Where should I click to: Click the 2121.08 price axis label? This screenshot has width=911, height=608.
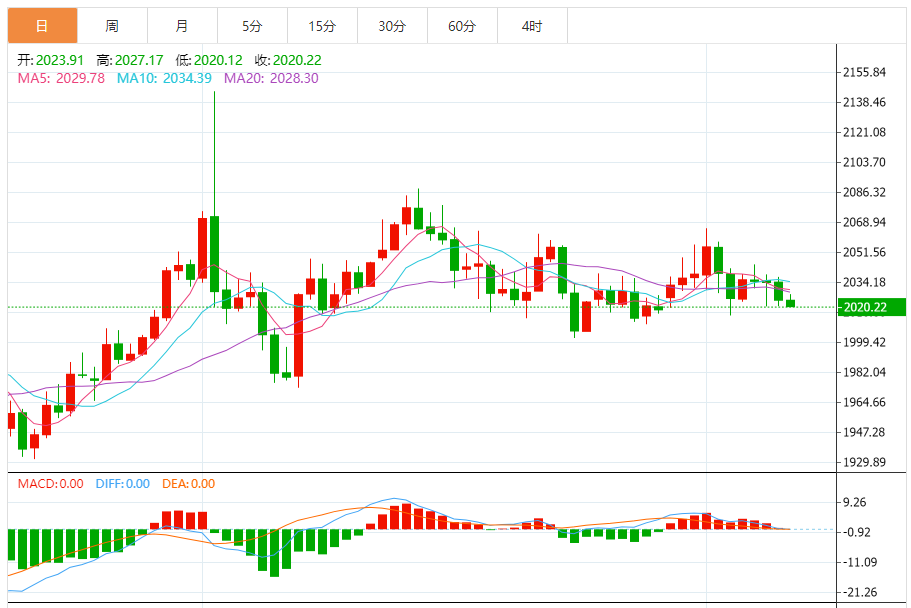(x=865, y=132)
